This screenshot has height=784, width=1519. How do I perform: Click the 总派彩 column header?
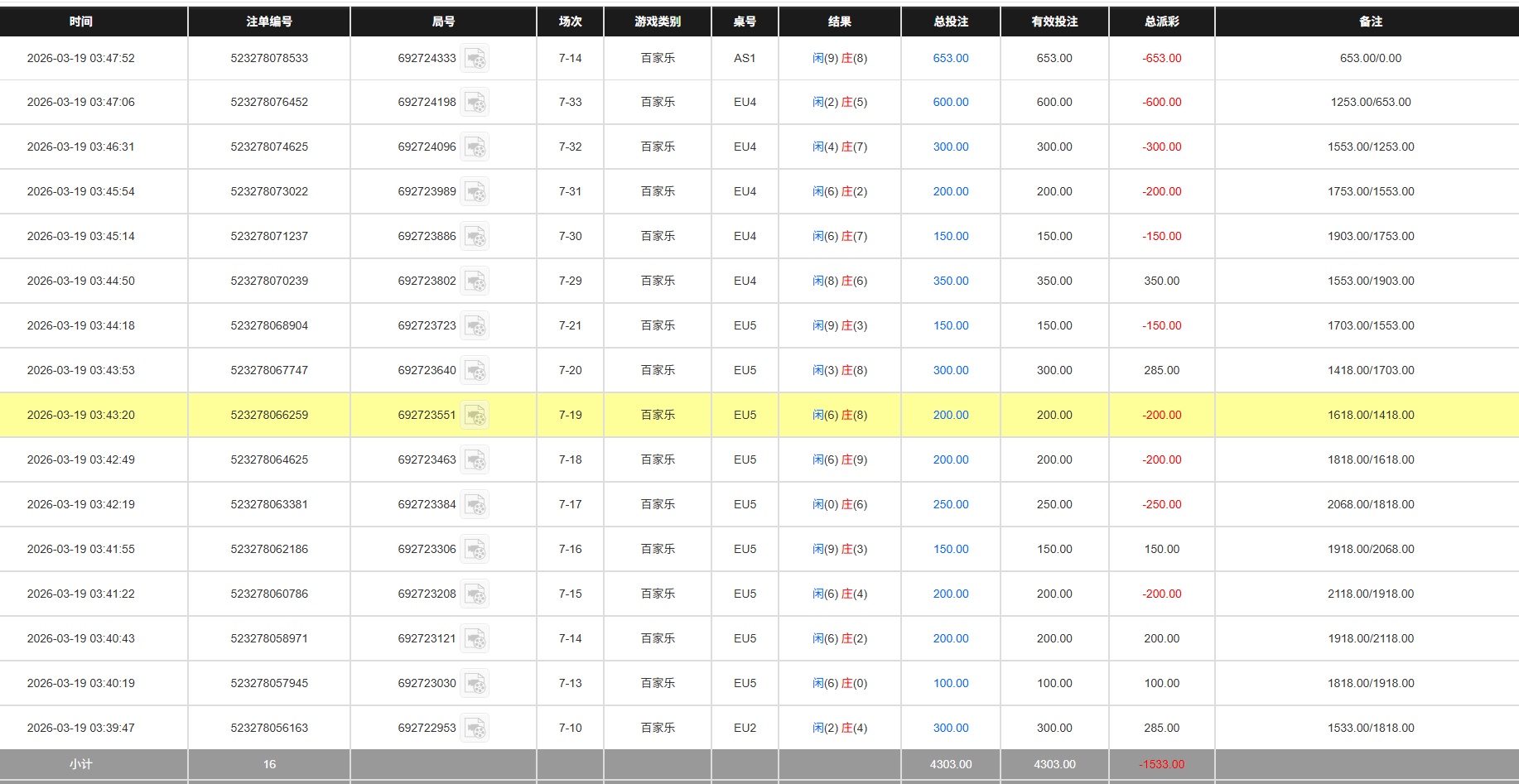point(1161,22)
